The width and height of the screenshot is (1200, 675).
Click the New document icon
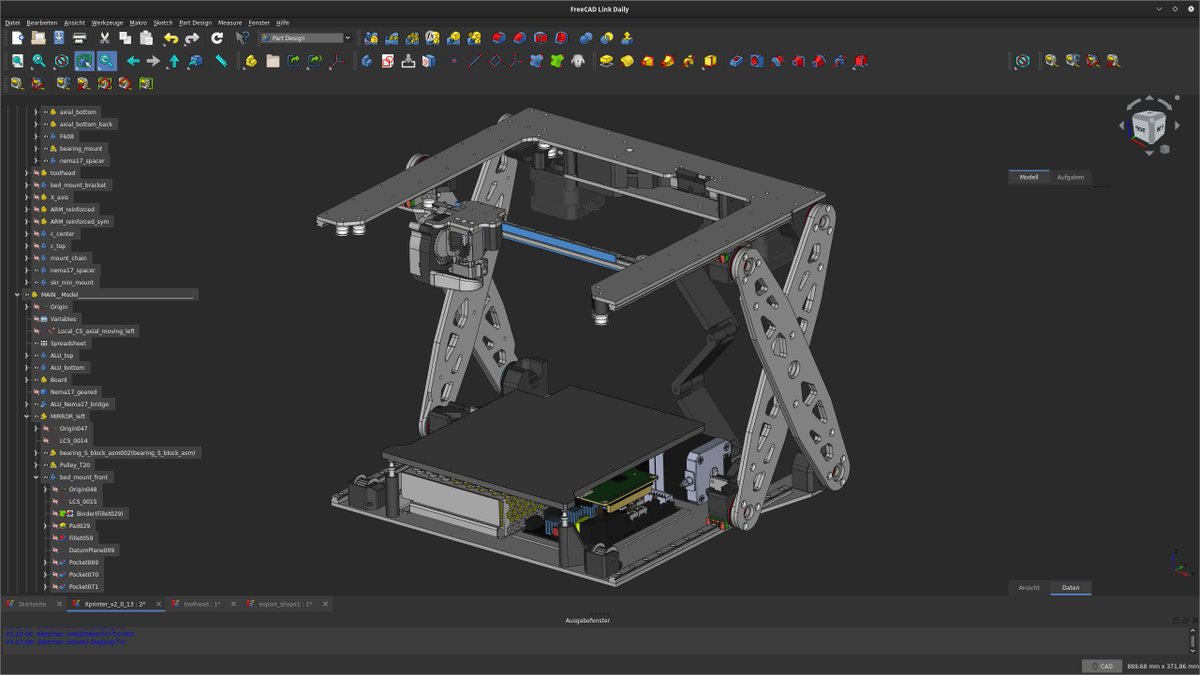click(17, 38)
